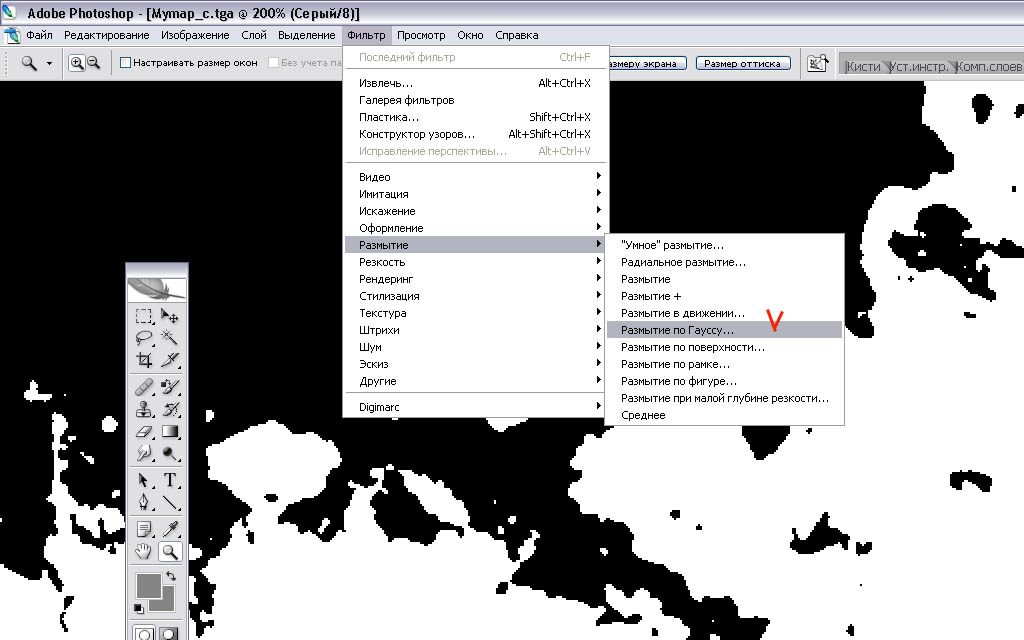This screenshot has width=1024, height=640.
Task: Expand the Оформление filter submenu
Action: 475,228
